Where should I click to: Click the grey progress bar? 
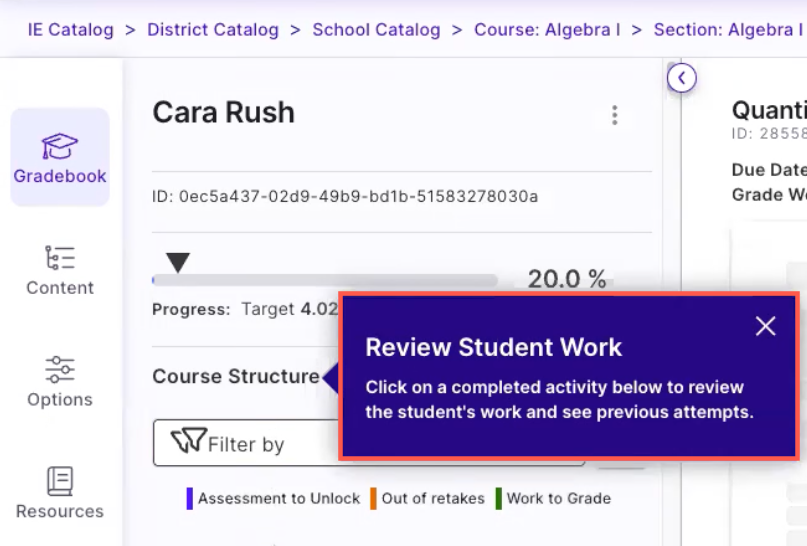[x=325, y=280]
